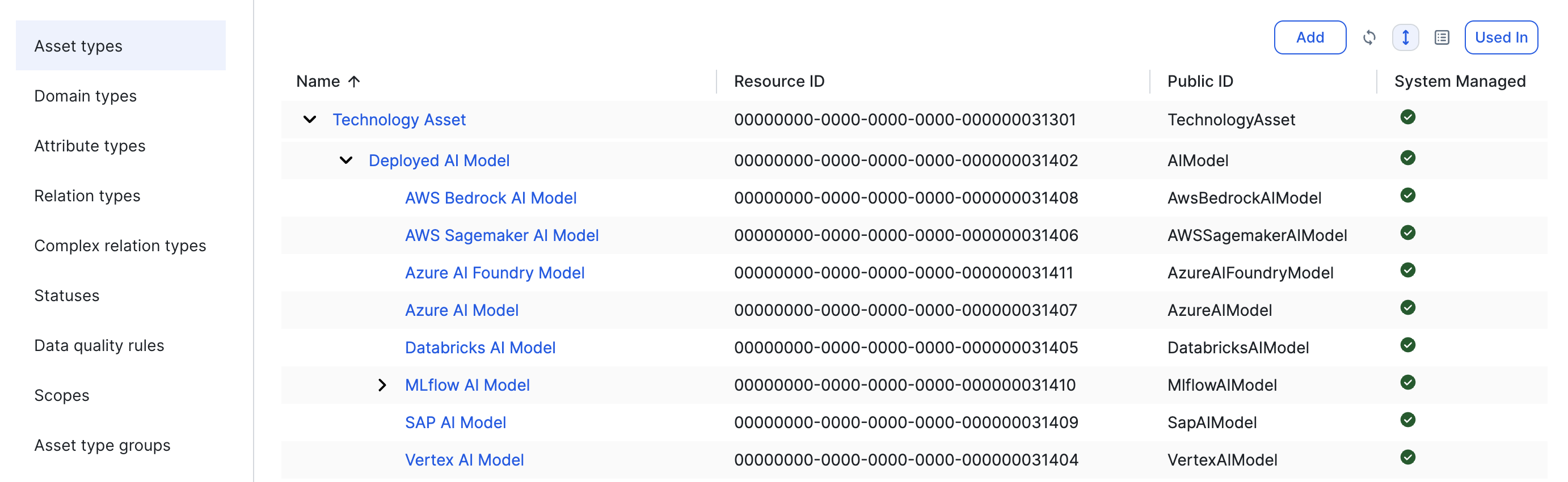1568x482 pixels.
Task: Click System Managed checkmark for Azure AI Model
Action: (x=1407, y=307)
